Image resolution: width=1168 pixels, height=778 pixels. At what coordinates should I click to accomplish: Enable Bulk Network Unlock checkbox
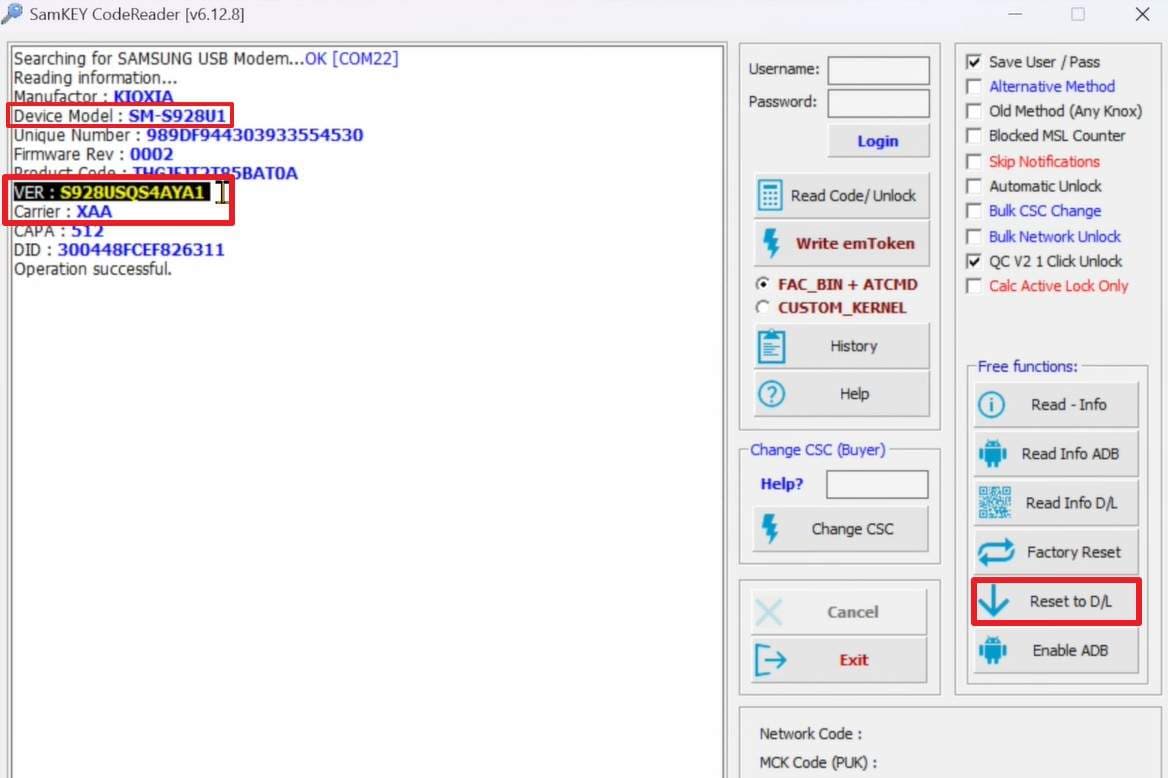974,236
